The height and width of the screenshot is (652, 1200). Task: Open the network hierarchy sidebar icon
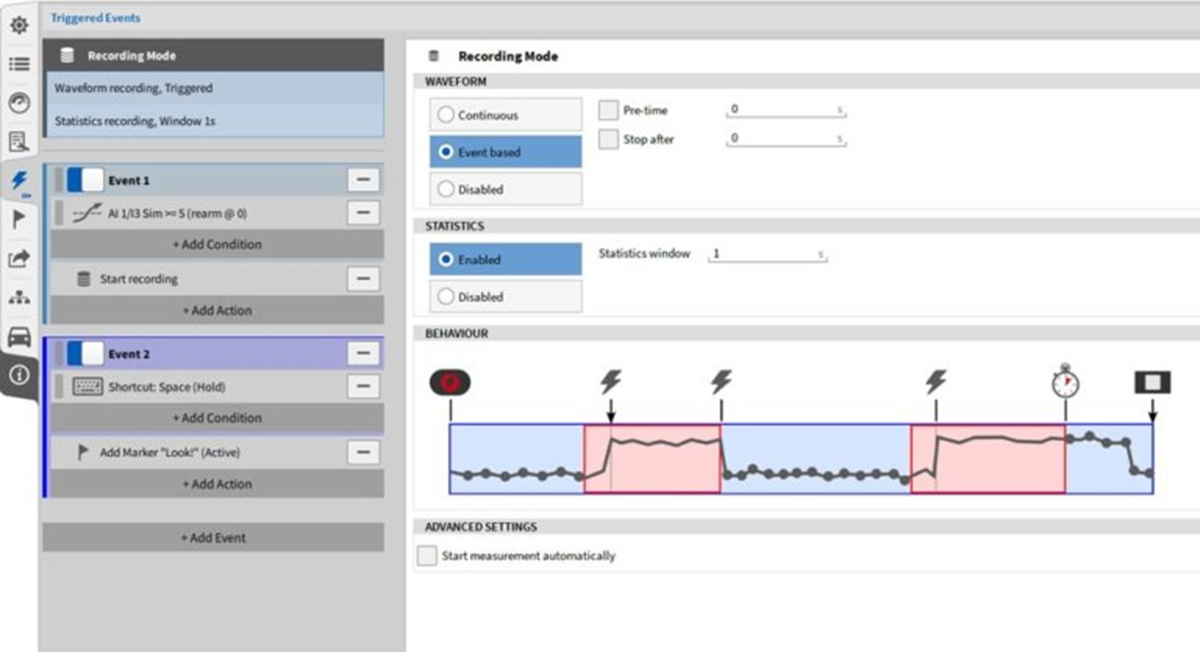pyautogui.click(x=19, y=297)
